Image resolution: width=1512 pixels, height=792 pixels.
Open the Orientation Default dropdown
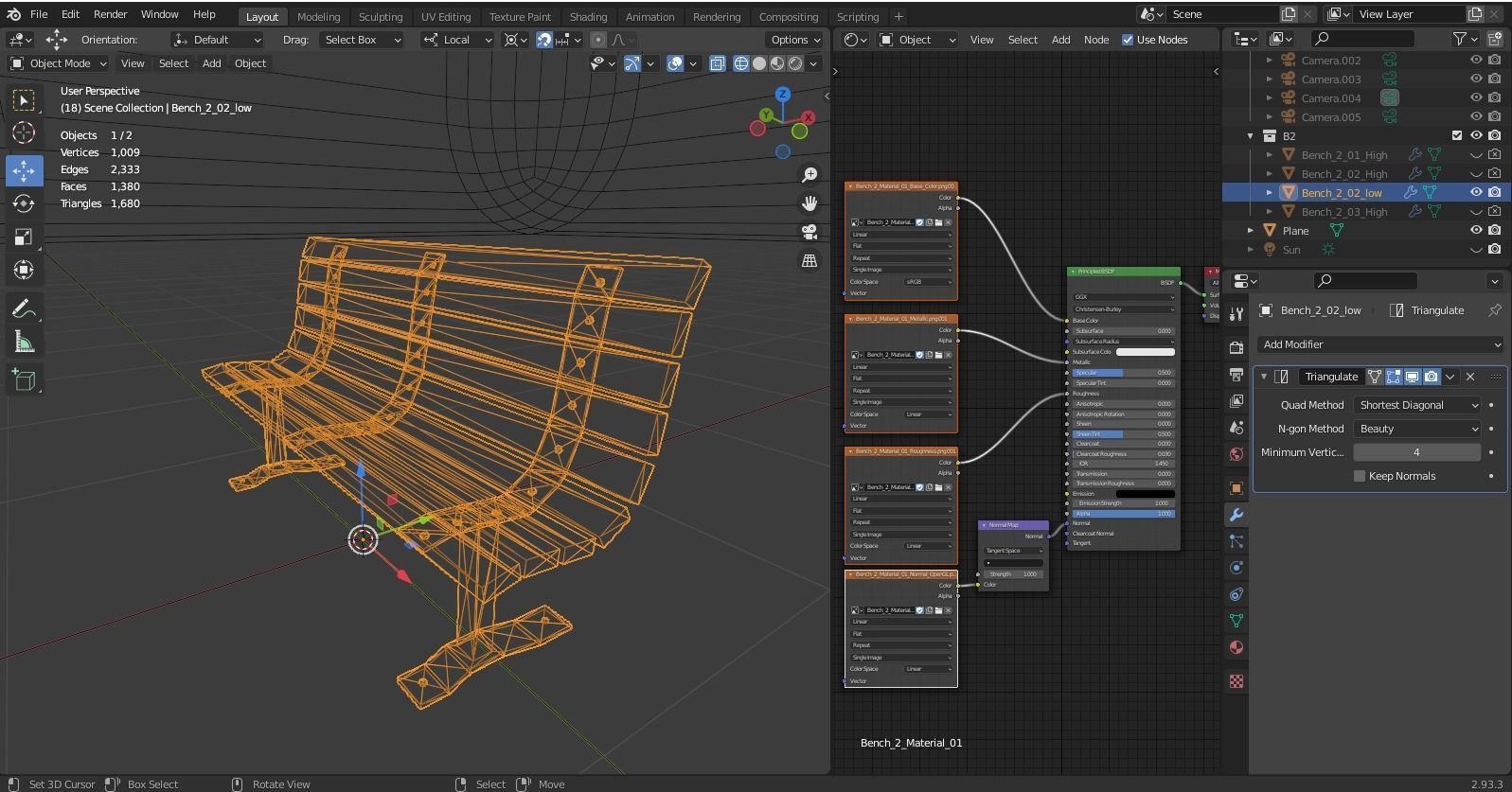[x=217, y=40]
